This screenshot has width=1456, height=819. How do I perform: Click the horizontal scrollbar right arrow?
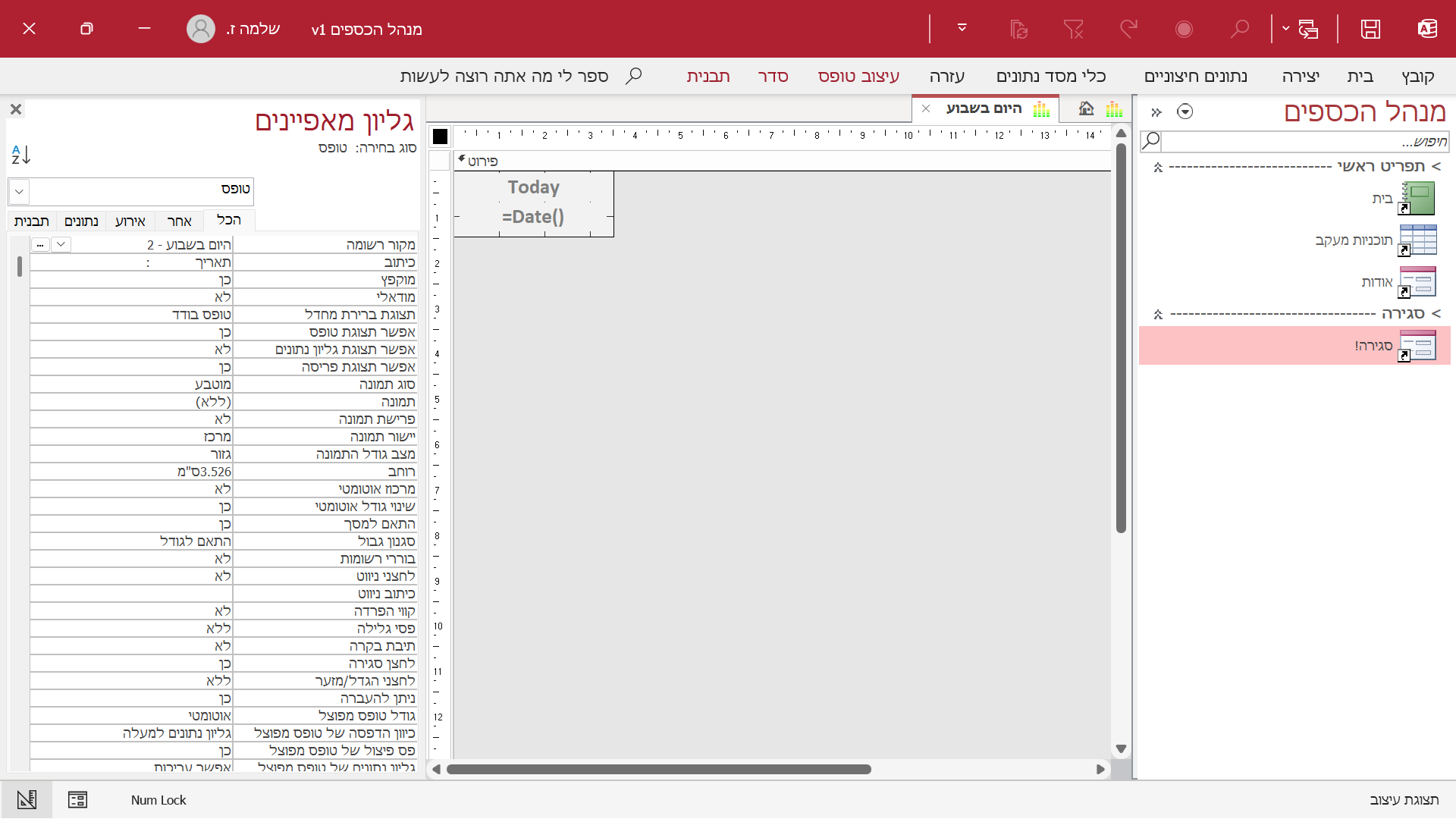click(x=1100, y=769)
